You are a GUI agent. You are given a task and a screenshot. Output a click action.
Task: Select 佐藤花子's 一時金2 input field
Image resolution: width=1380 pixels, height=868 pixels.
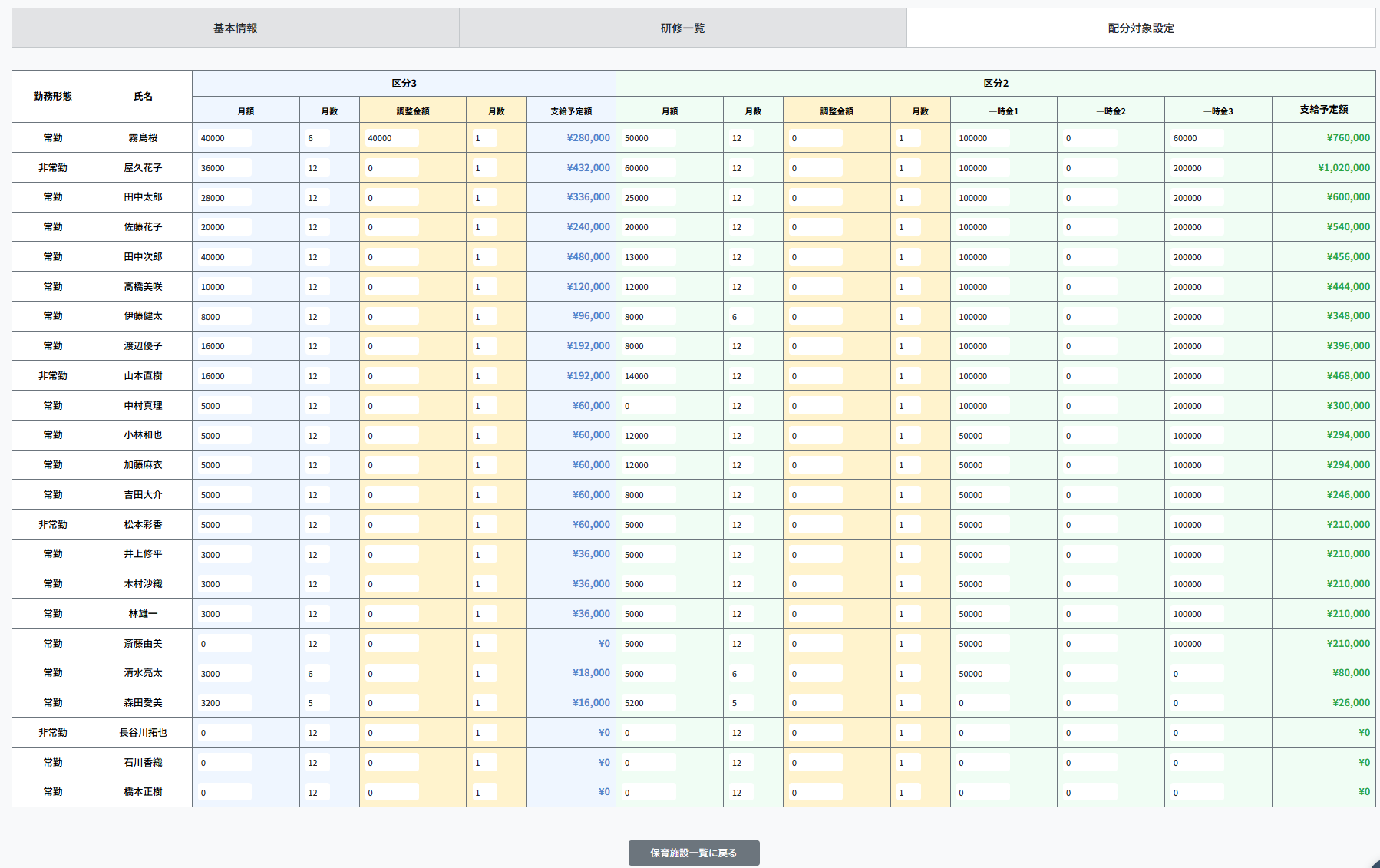(x=1090, y=227)
